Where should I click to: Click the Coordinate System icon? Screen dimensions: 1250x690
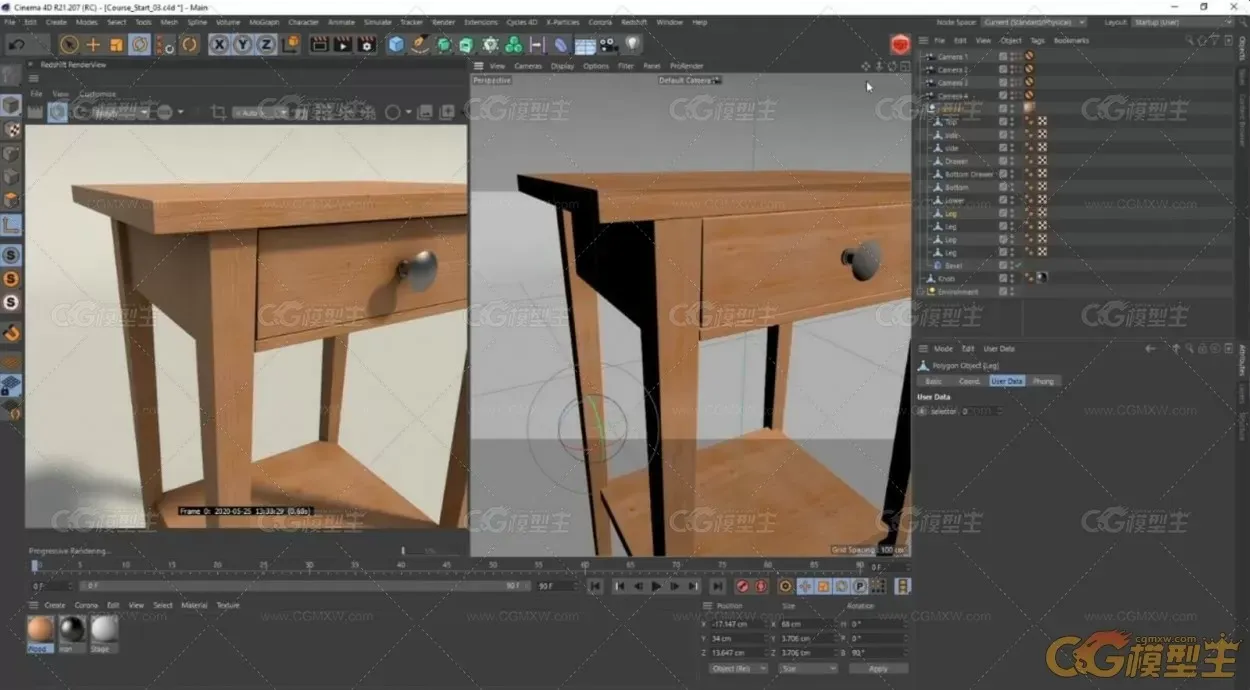click(291, 44)
